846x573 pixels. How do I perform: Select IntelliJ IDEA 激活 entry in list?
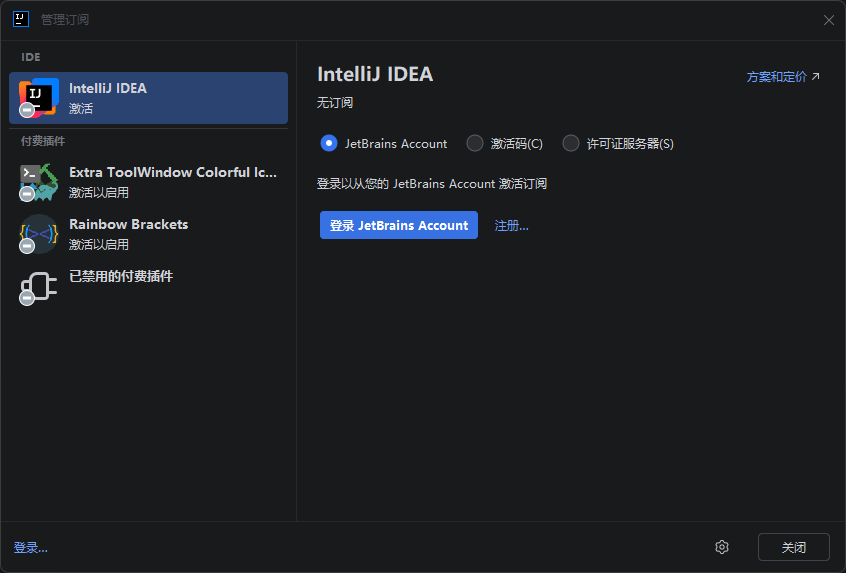coord(148,98)
